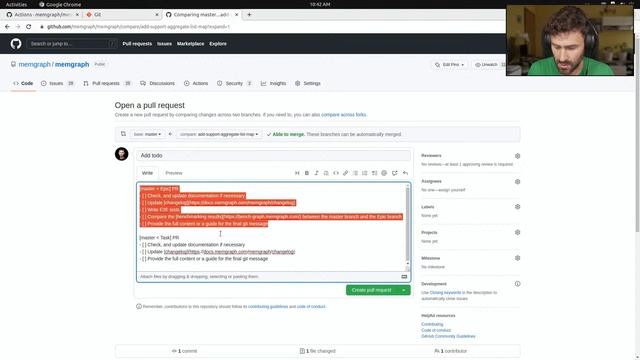640x360 pixels.
Task: Click the branch swap icon beside base
Action: [123, 134]
